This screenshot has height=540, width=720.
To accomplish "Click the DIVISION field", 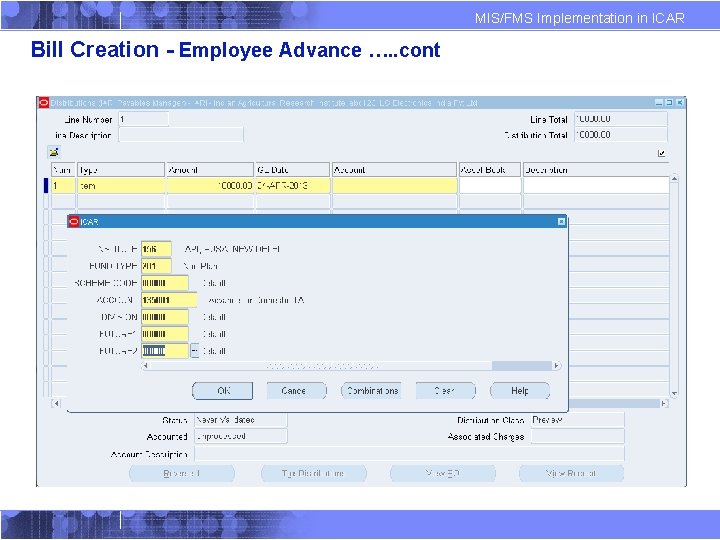I will [165, 317].
